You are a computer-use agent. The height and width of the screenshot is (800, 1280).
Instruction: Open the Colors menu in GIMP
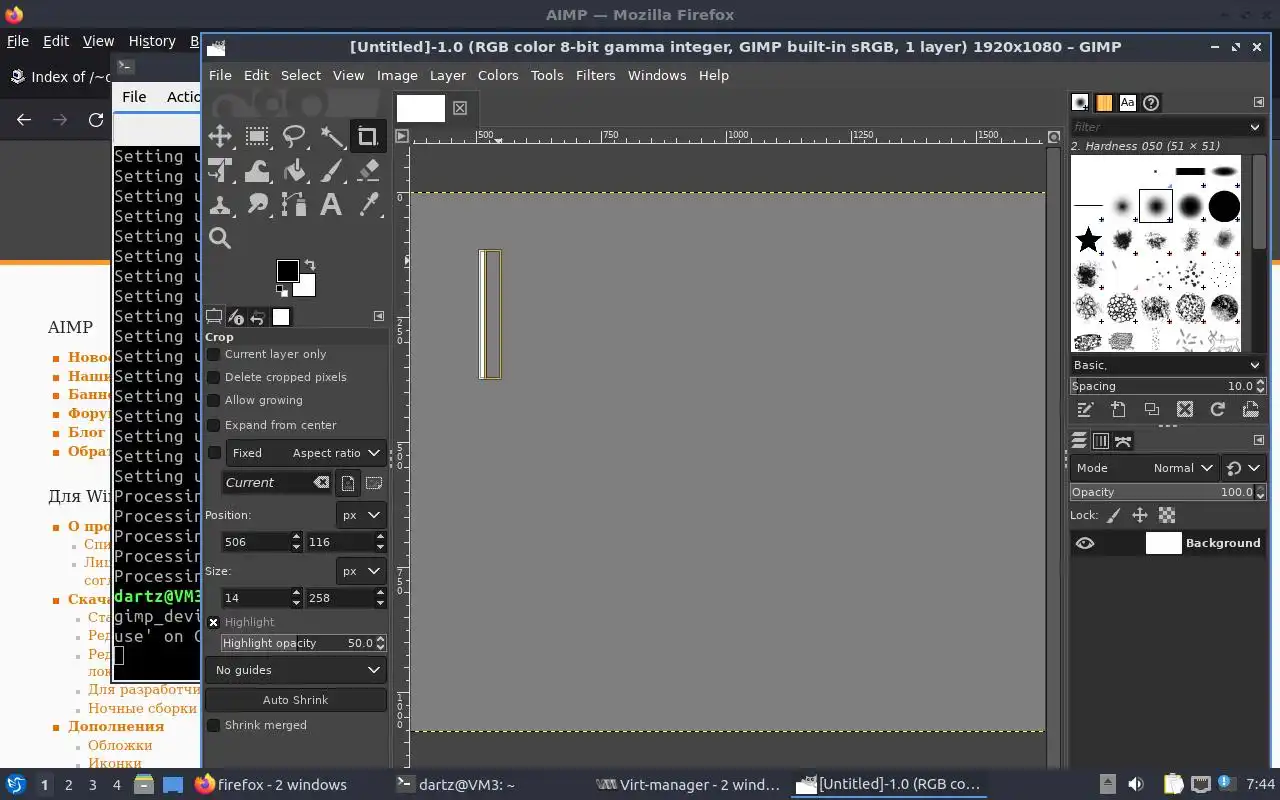[498, 75]
